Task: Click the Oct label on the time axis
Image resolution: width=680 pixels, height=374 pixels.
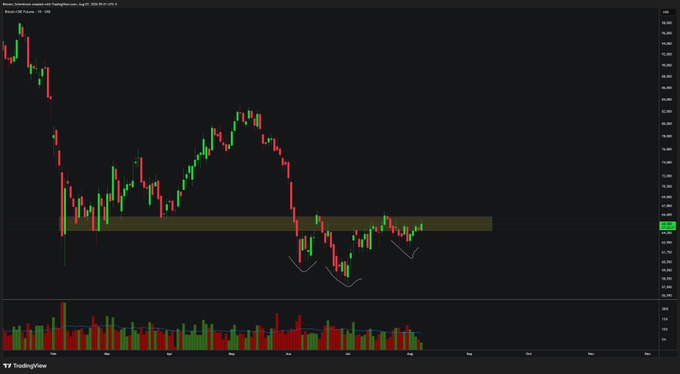Action: click(528, 354)
